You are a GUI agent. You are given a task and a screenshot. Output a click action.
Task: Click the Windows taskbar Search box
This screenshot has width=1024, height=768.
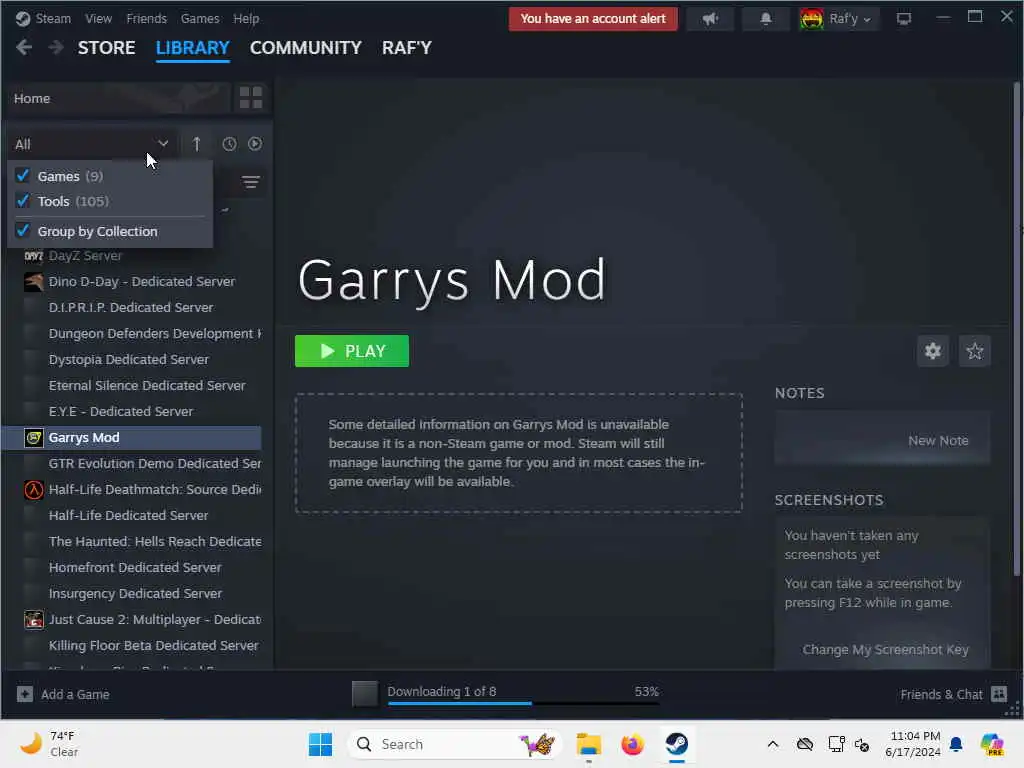pyautogui.click(x=455, y=744)
